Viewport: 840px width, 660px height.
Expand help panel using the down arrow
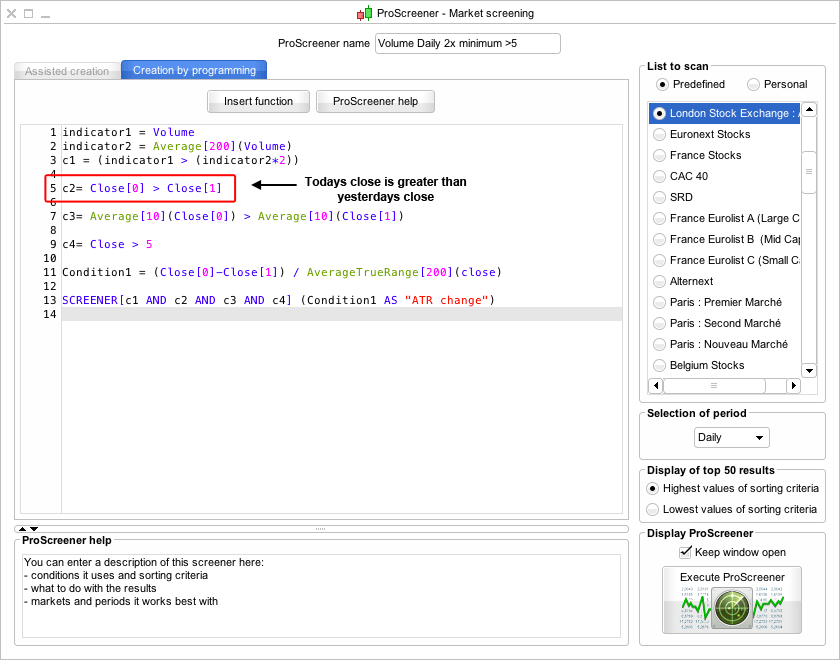coord(33,528)
